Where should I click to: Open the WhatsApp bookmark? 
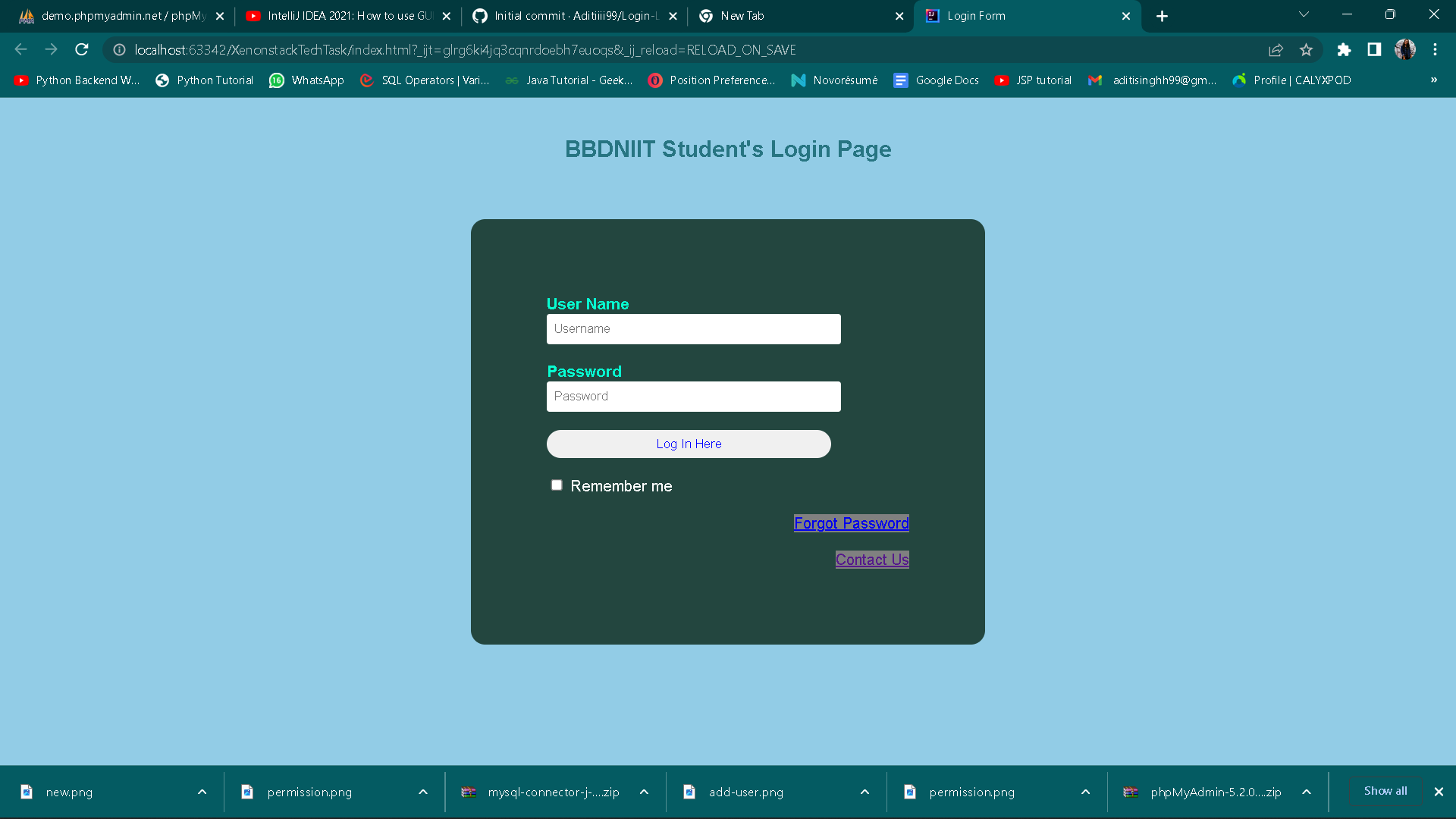coord(306,80)
